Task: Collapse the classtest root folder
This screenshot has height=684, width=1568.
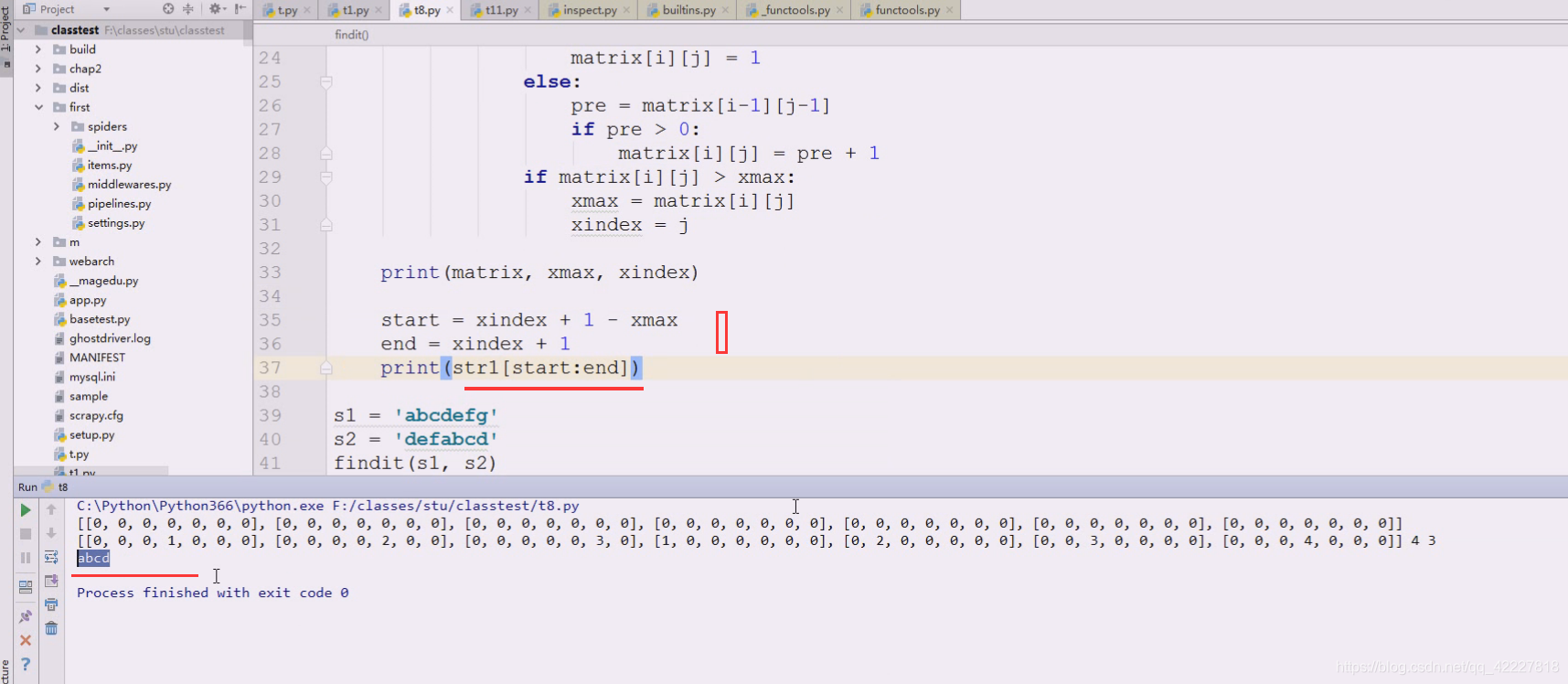Action: coord(21,30)
